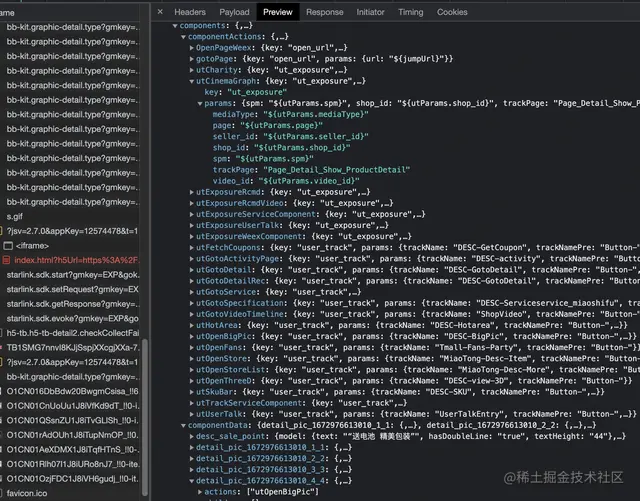Viewport: 640px width, 501px height.
Task: Expand the utCharity entry
Action: (x=191, y=70)
